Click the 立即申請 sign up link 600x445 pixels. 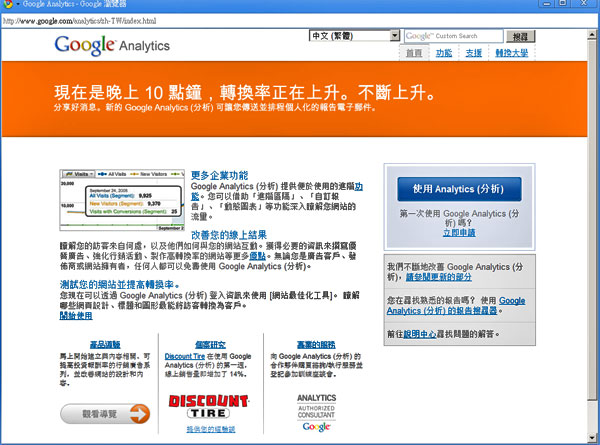click(x=459, y=233)
